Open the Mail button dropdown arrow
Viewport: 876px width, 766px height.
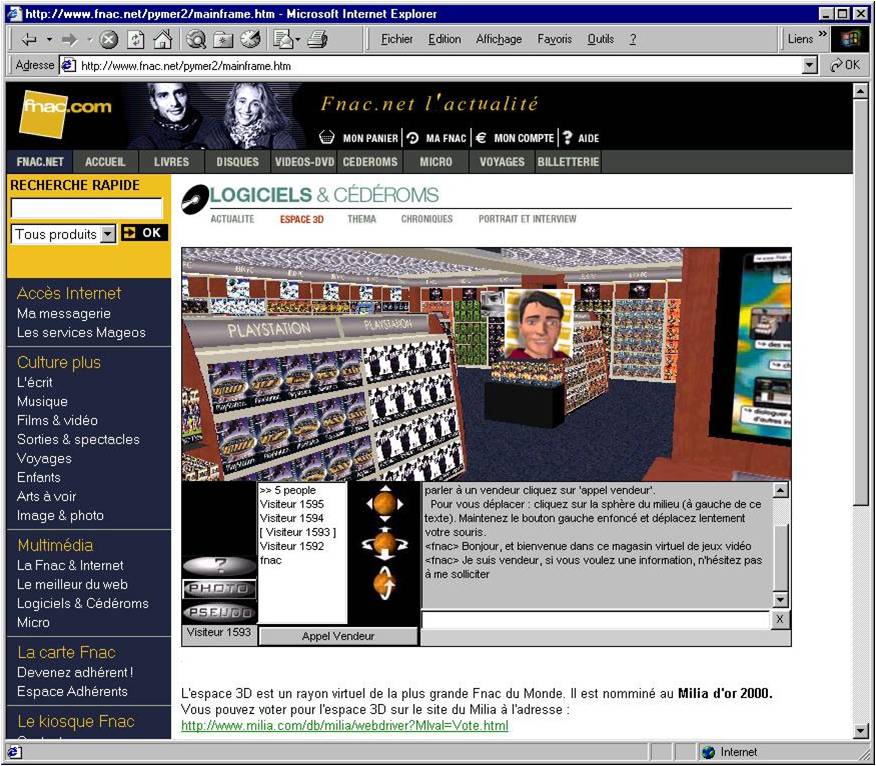click(x=298, y=40)
